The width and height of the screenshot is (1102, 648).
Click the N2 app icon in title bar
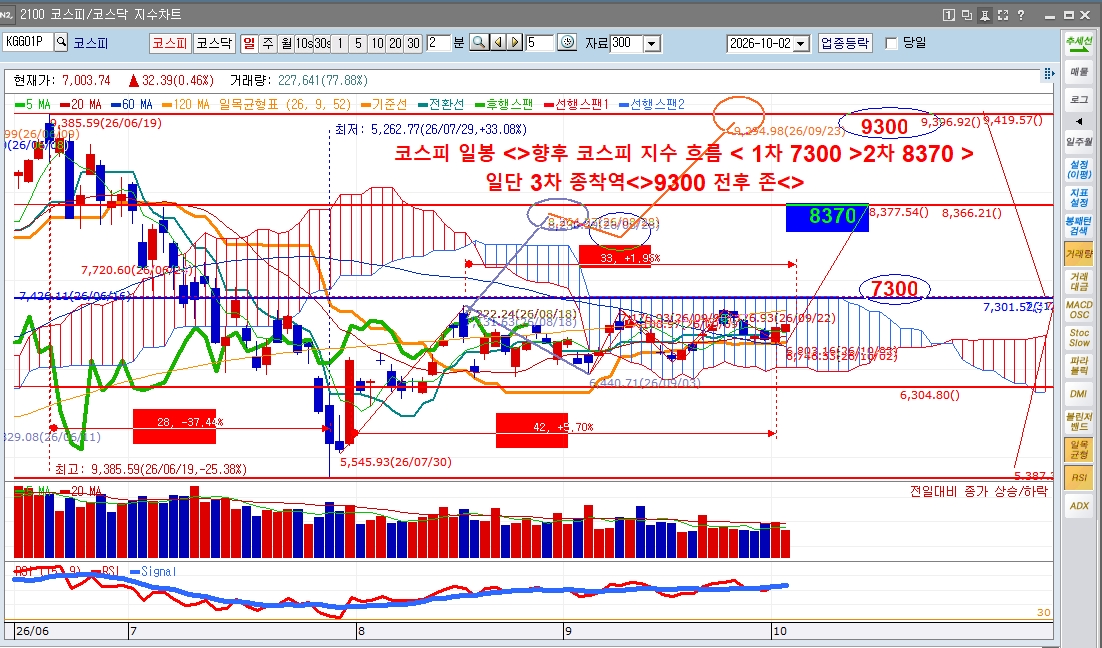[x=8, y=14]
